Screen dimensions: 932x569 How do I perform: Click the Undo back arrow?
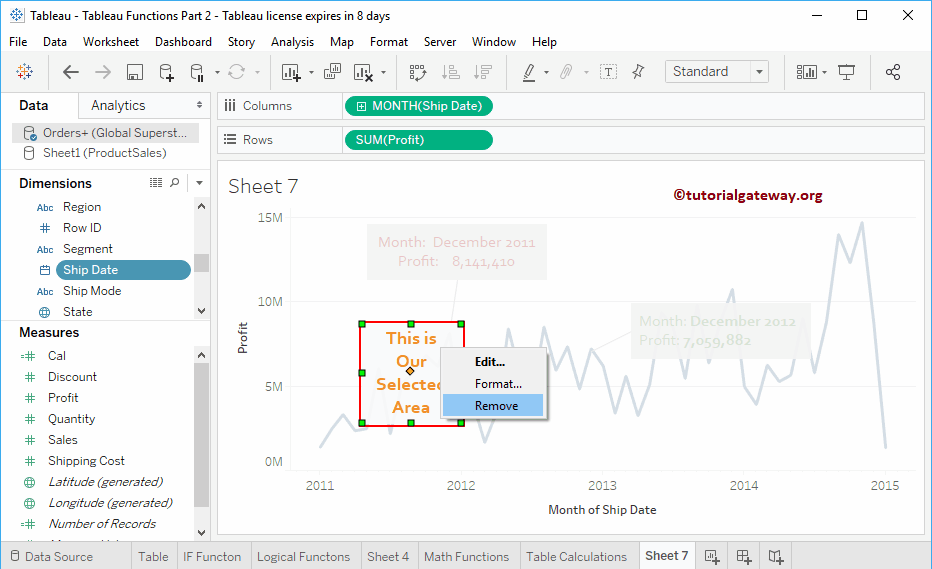click(71, 72)
